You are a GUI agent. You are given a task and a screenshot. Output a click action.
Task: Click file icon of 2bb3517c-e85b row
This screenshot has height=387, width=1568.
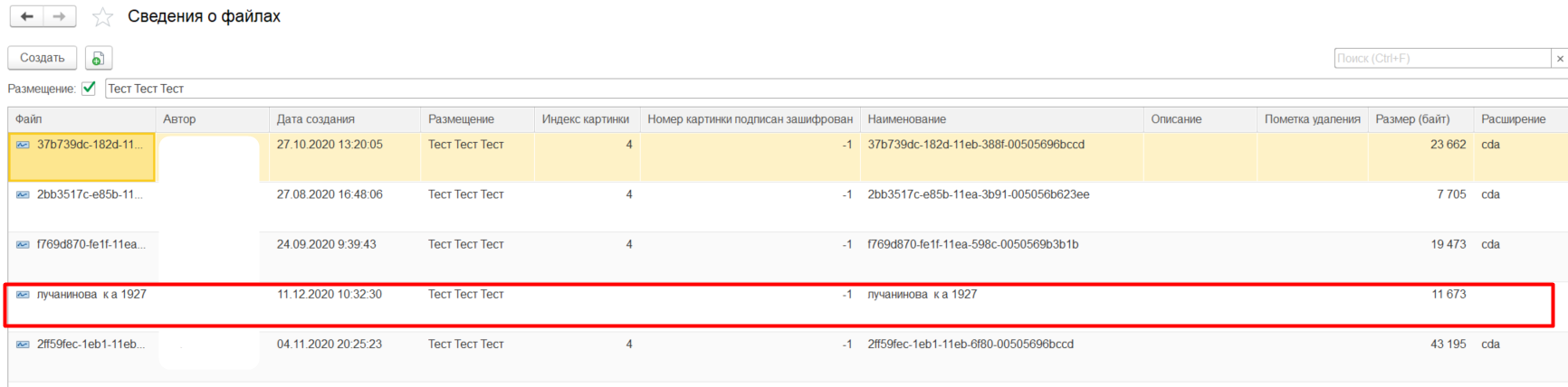23,194
